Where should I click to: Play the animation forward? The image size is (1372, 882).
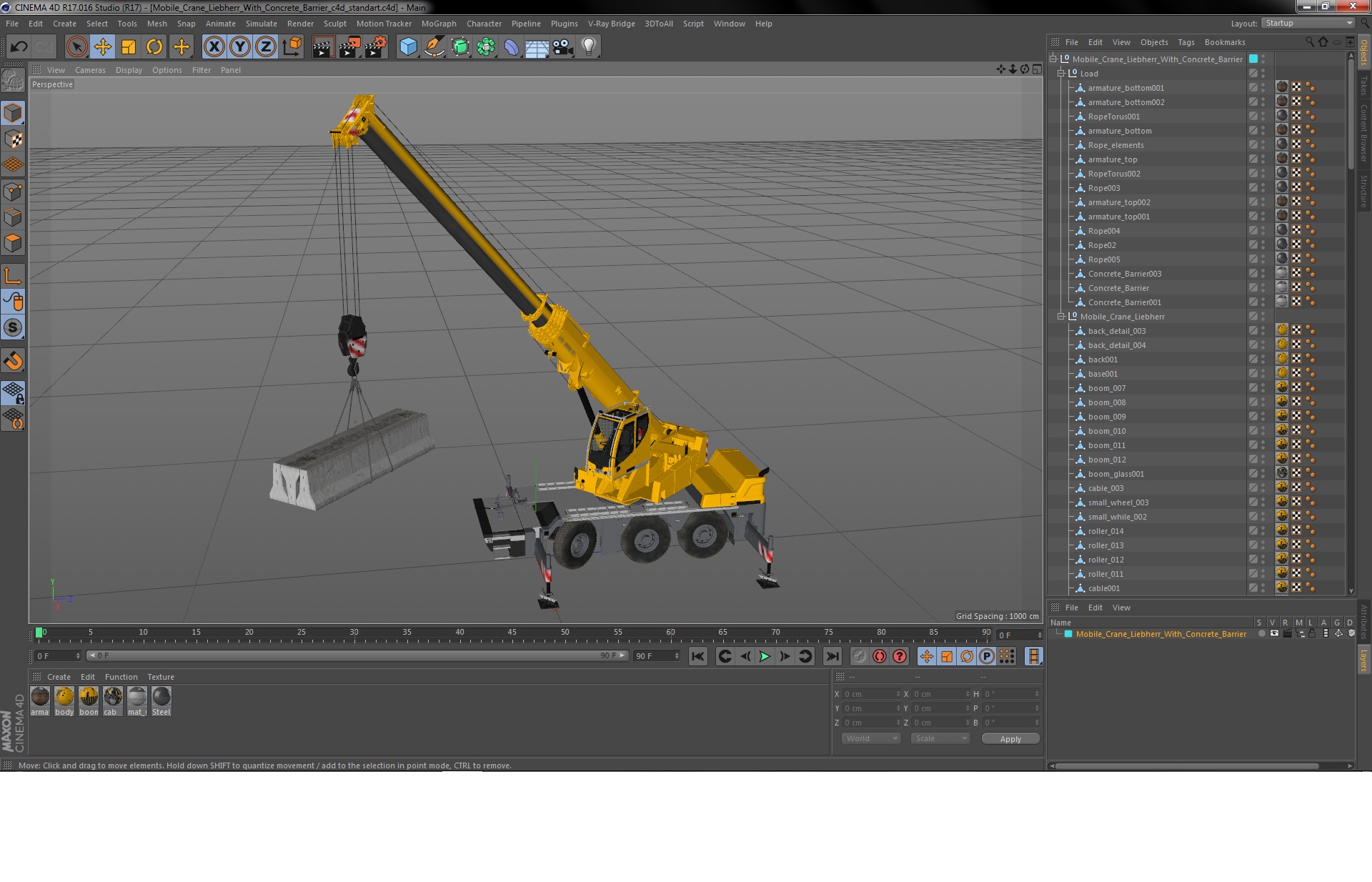click(765, 656)
